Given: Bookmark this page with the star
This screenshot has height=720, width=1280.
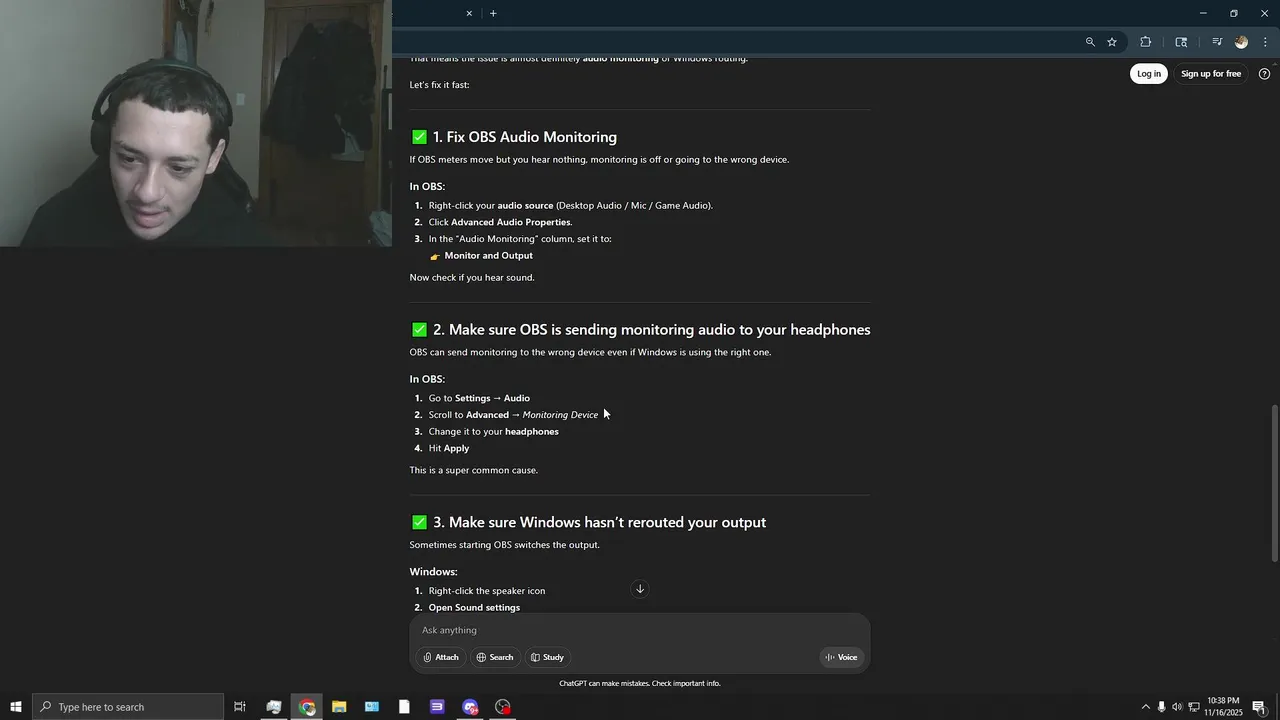Looking at the screenshot, I should (x=1112, y=42).
